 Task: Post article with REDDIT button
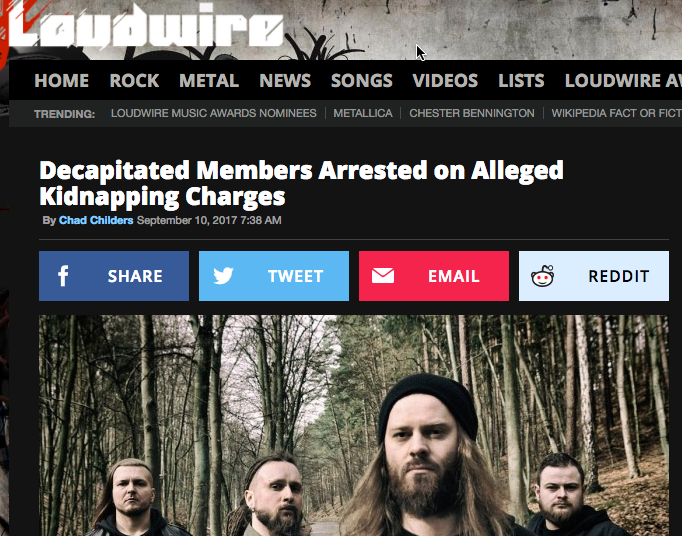(594, 276)
